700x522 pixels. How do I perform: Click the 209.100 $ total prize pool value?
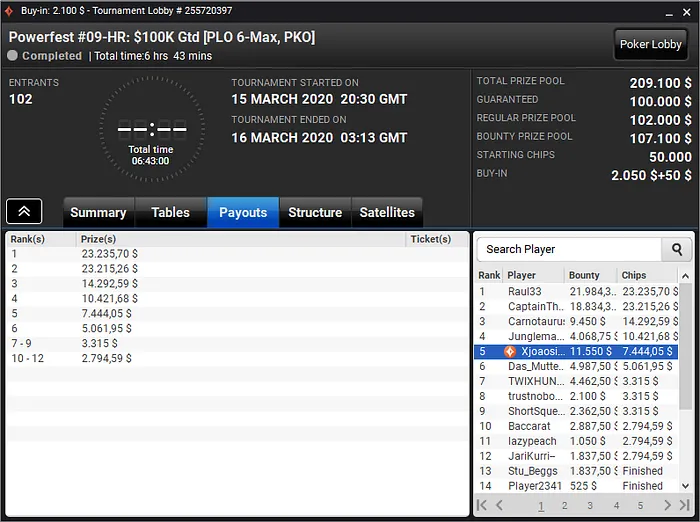tap(660, 83)
